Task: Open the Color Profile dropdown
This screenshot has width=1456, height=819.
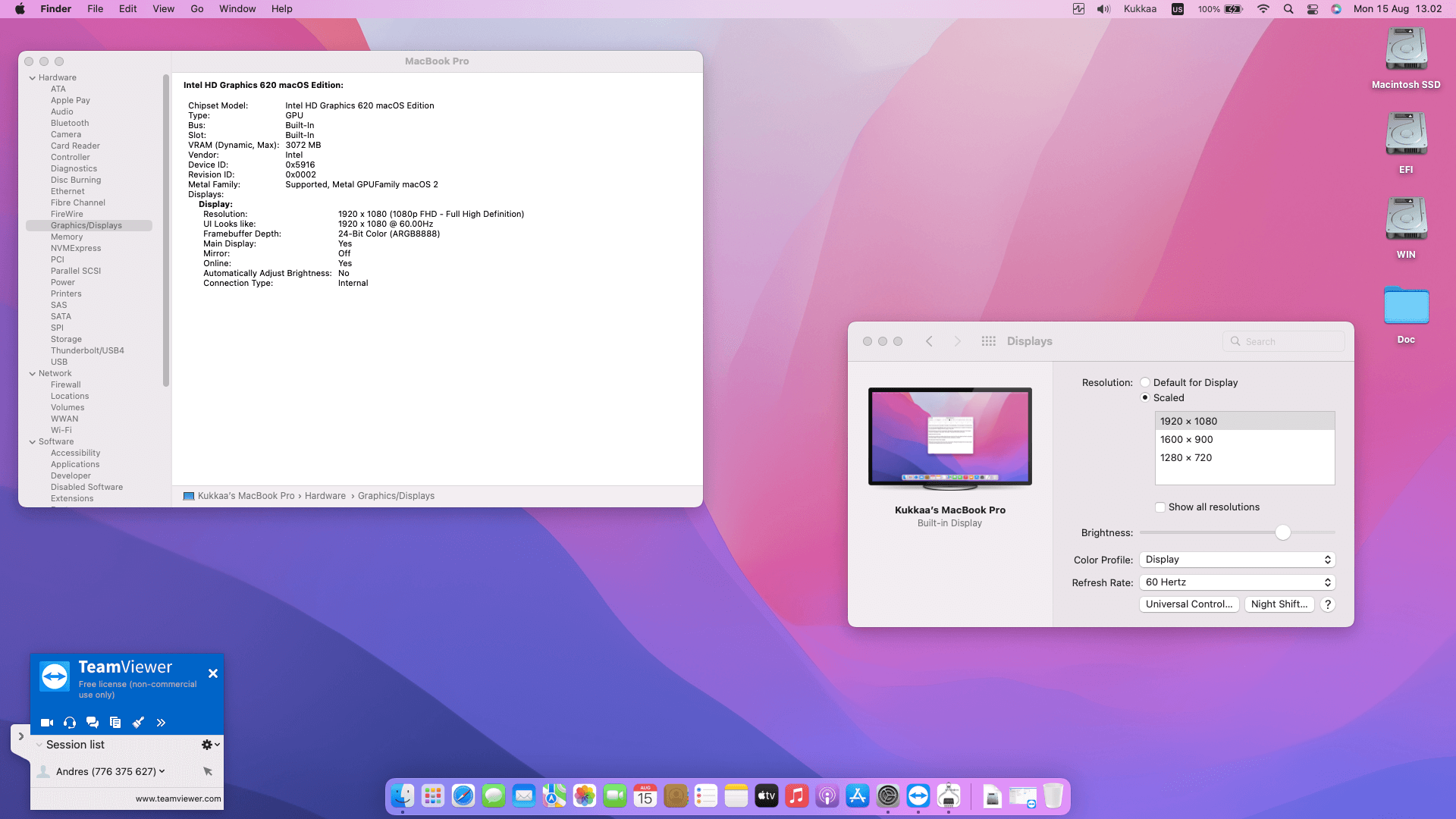Action: click(x=1237, y=560)
